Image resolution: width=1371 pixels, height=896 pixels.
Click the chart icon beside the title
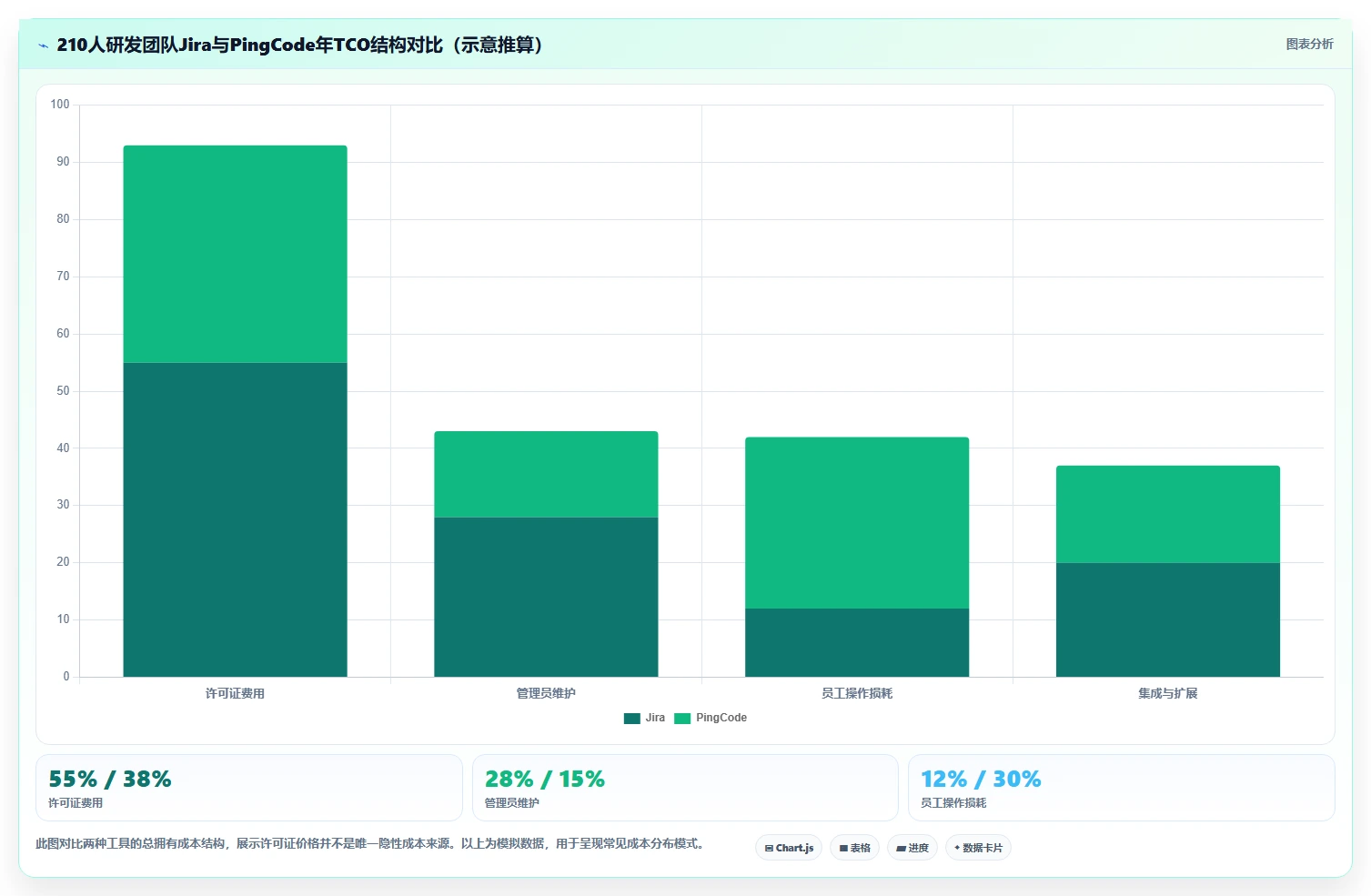click(x=43, y=45)
